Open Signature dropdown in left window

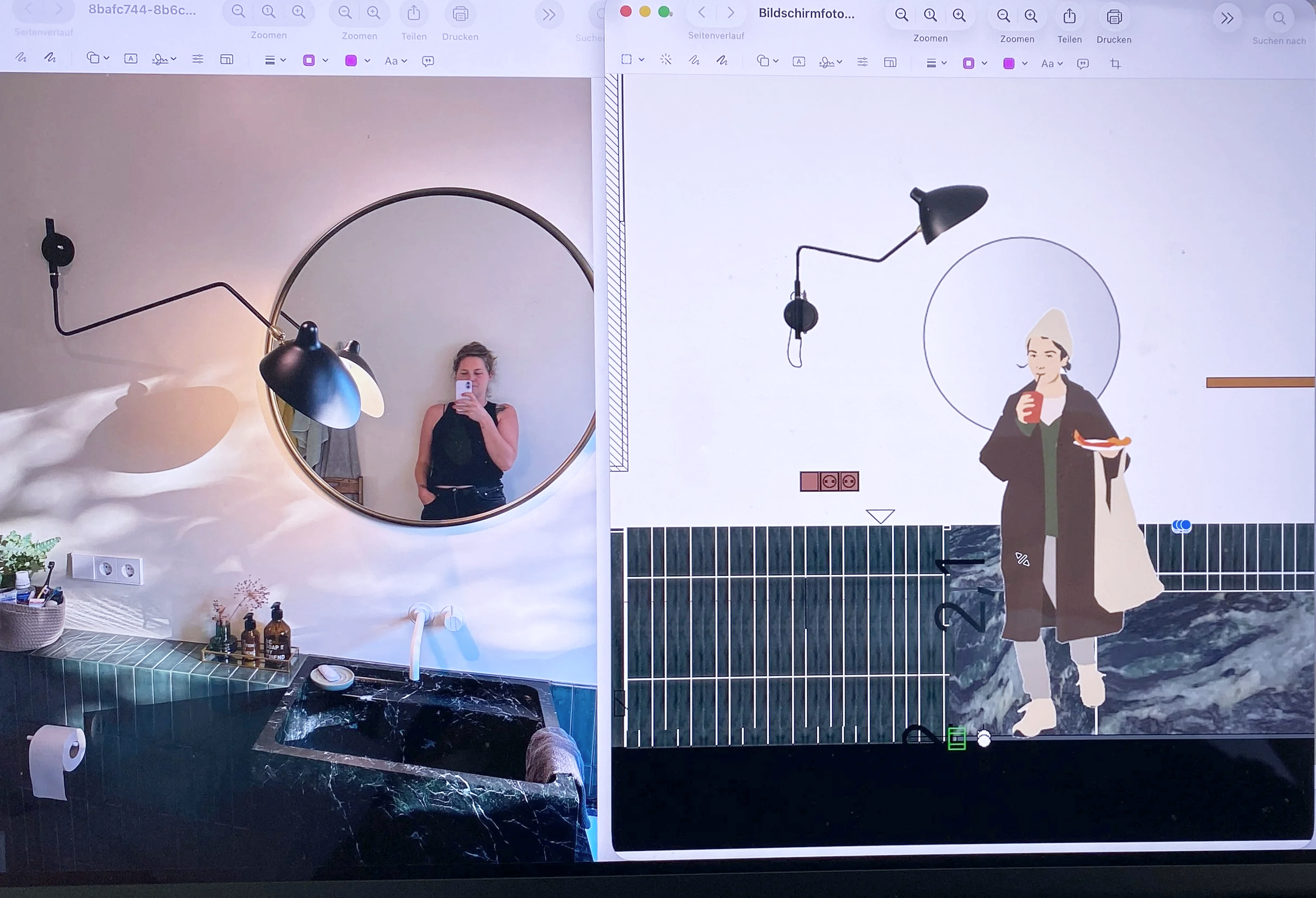(x=164, y=59)
